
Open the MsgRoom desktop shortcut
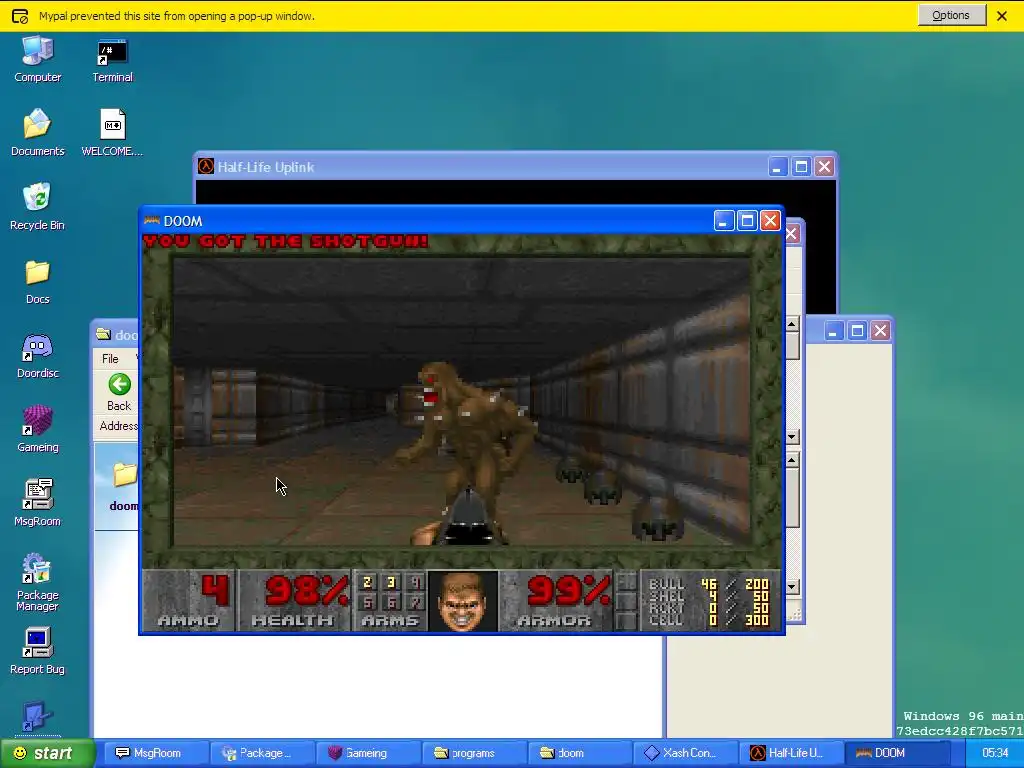point(37,503)
